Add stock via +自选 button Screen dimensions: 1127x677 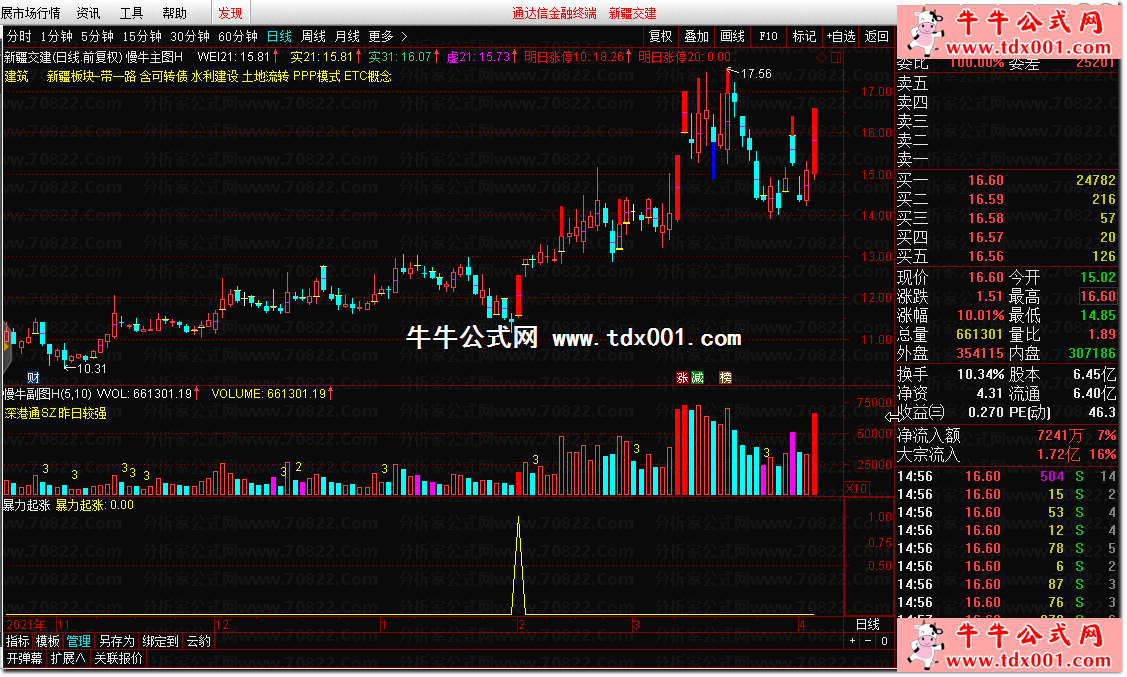841,36
